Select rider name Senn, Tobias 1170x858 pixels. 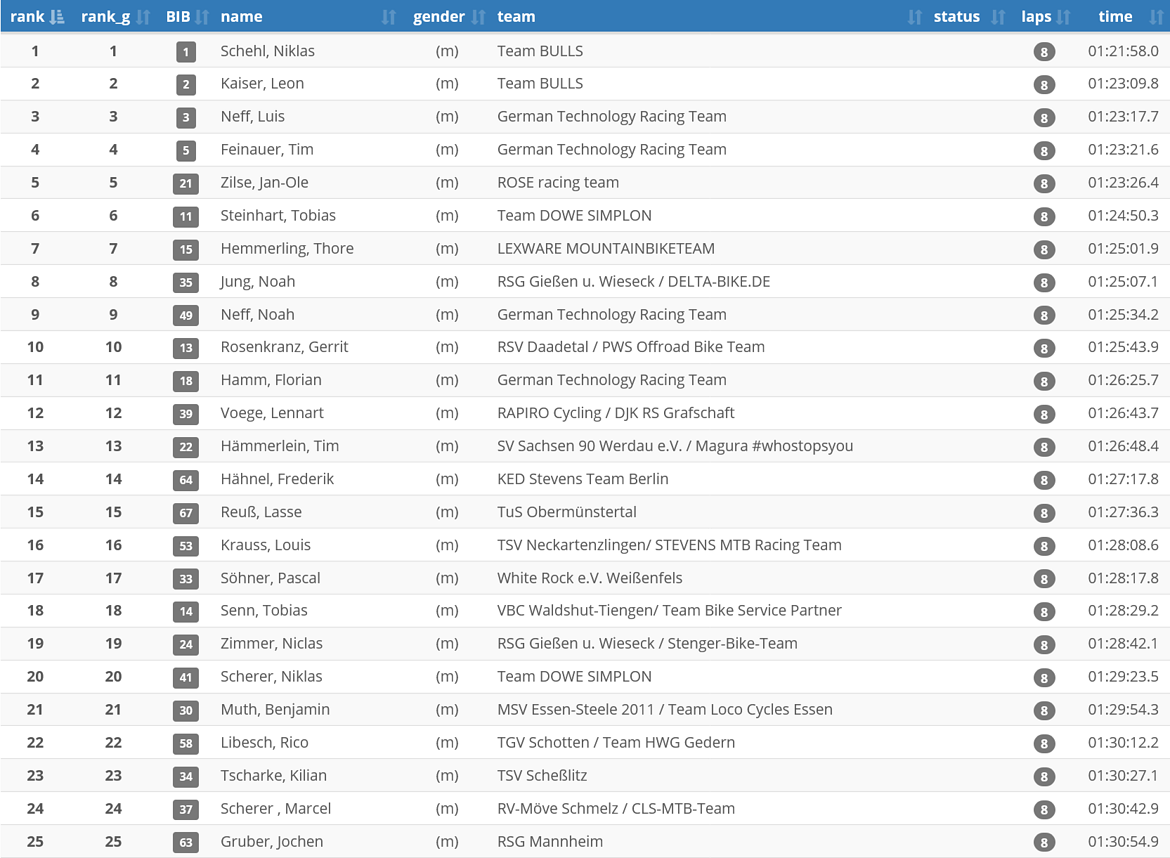coord(263,610)
